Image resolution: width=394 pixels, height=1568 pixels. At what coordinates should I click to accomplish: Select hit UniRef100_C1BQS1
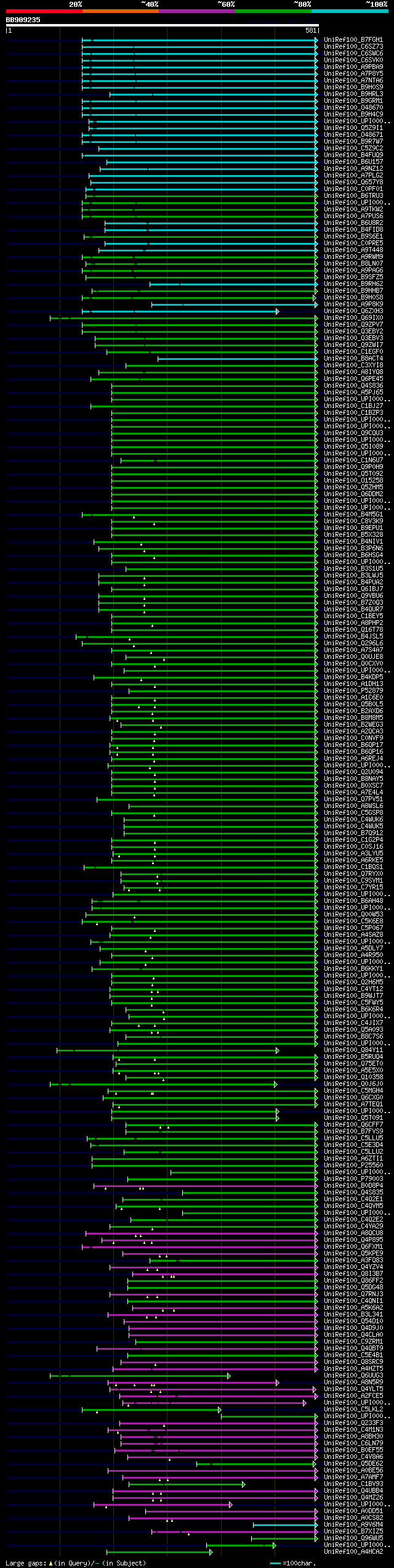pyautogui.click(x=353, y=867)
